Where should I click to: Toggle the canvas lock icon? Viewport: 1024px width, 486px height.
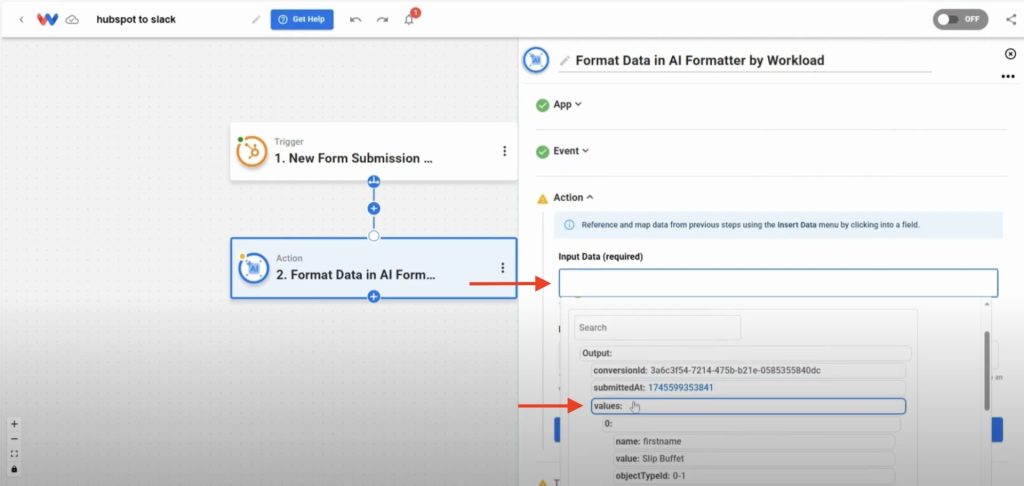tap(14, 469)
